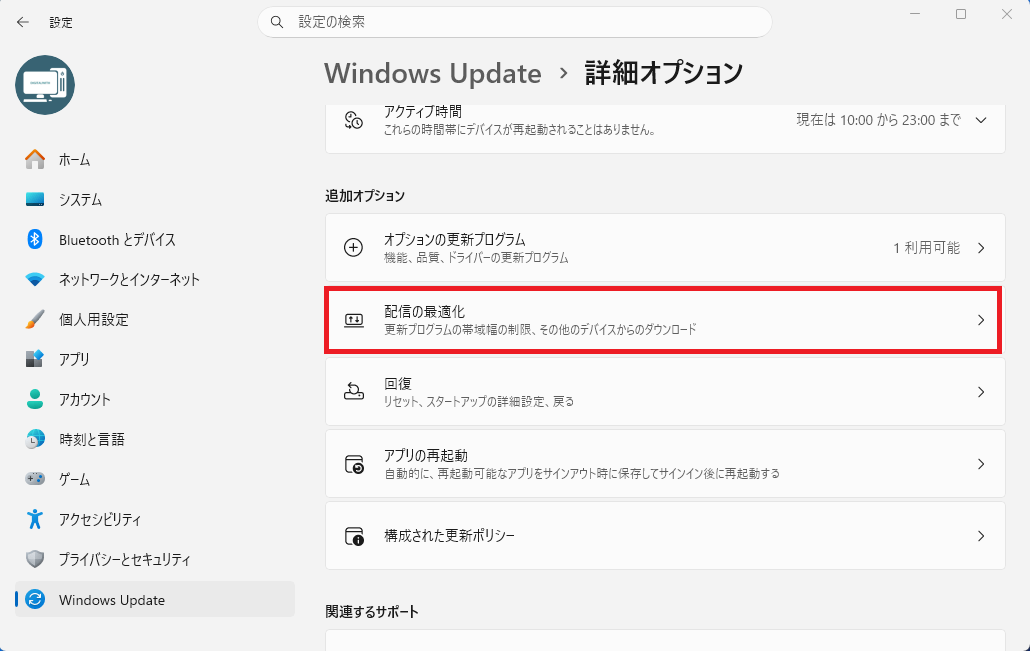
Task: Select the システム monitor icon
Action: [35, 199]
